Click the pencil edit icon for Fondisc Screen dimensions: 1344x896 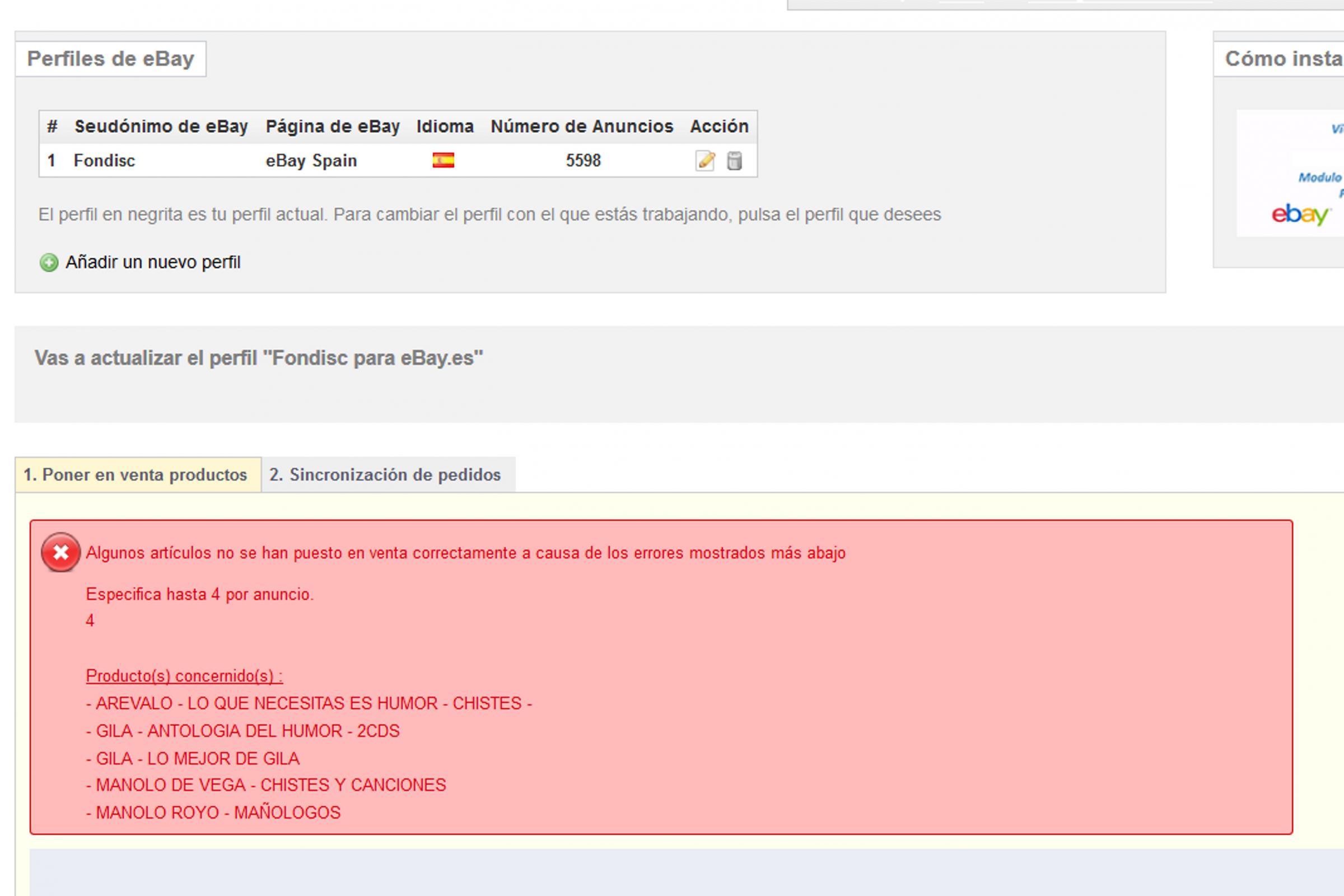[x=705, y=161]
